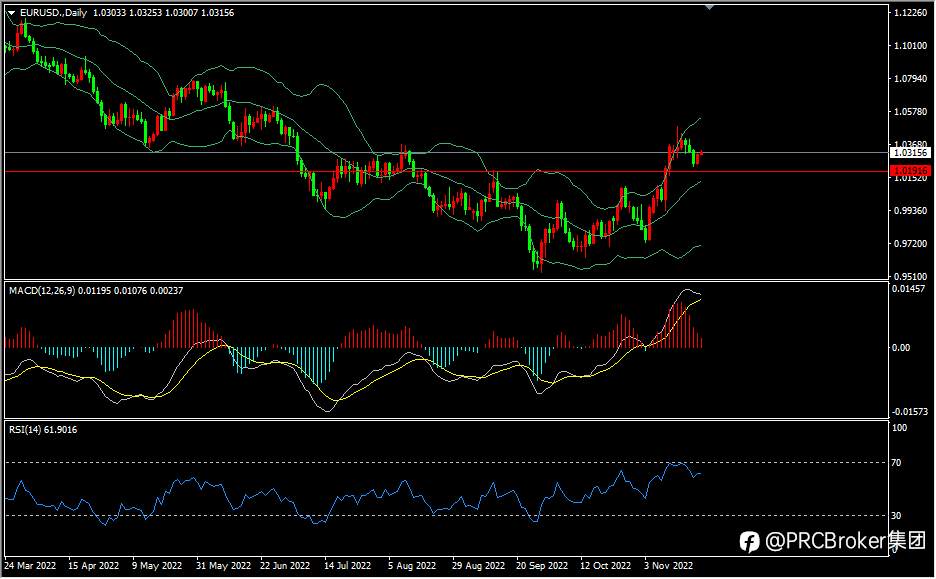Click the 9 May 2022 date label

click(x=157, y=566)
